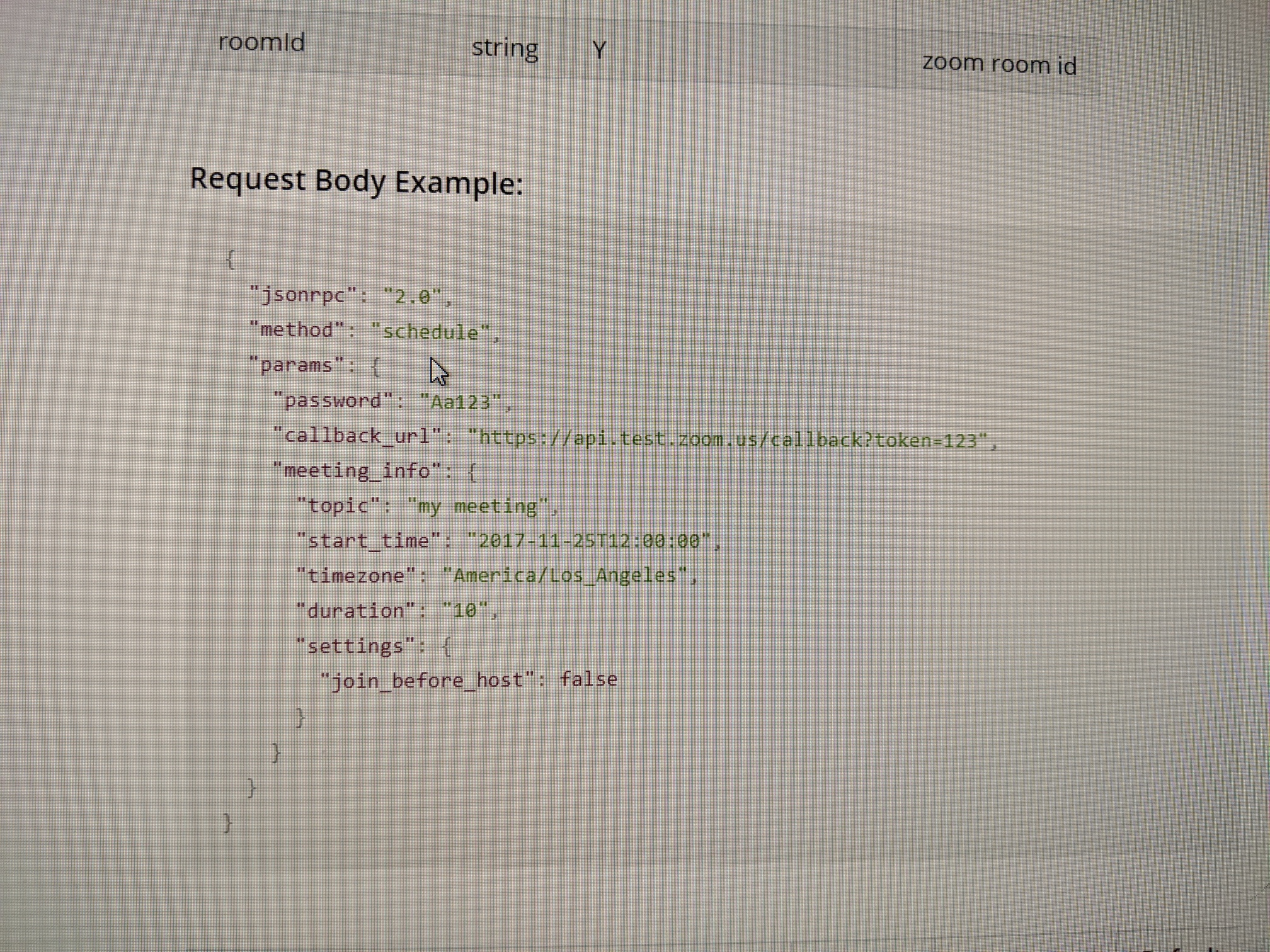
Task: Click the callback URL string
Action: [728, 439]
